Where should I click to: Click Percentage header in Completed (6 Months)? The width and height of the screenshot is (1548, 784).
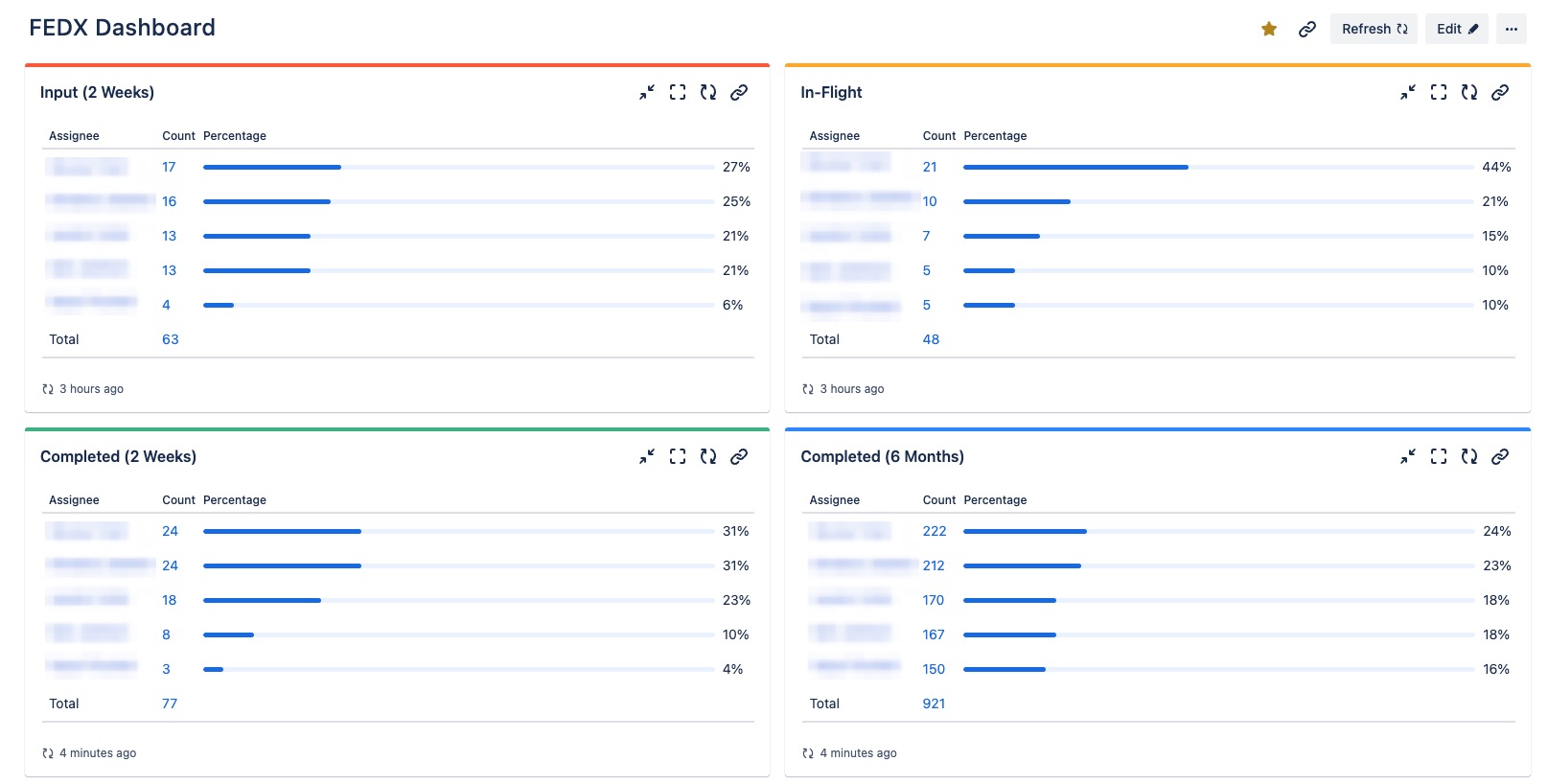coord(995,500)
